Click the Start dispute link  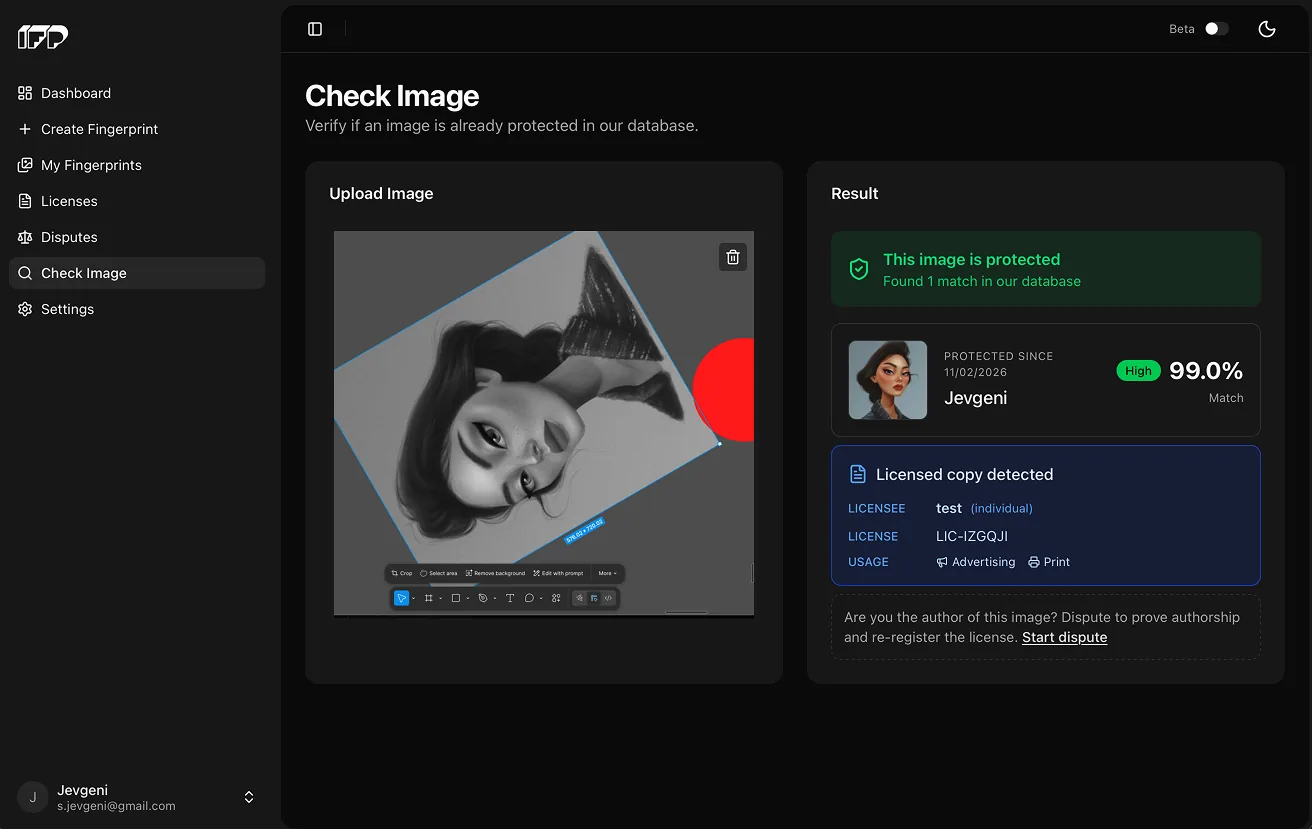[1064, 637]
